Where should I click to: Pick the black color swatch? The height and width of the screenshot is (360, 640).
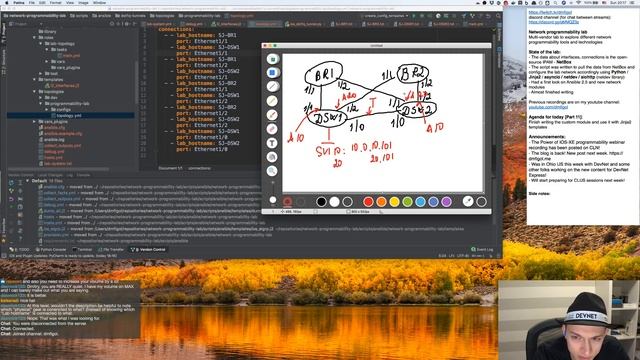pyautogui.click(x=321, y=201)
